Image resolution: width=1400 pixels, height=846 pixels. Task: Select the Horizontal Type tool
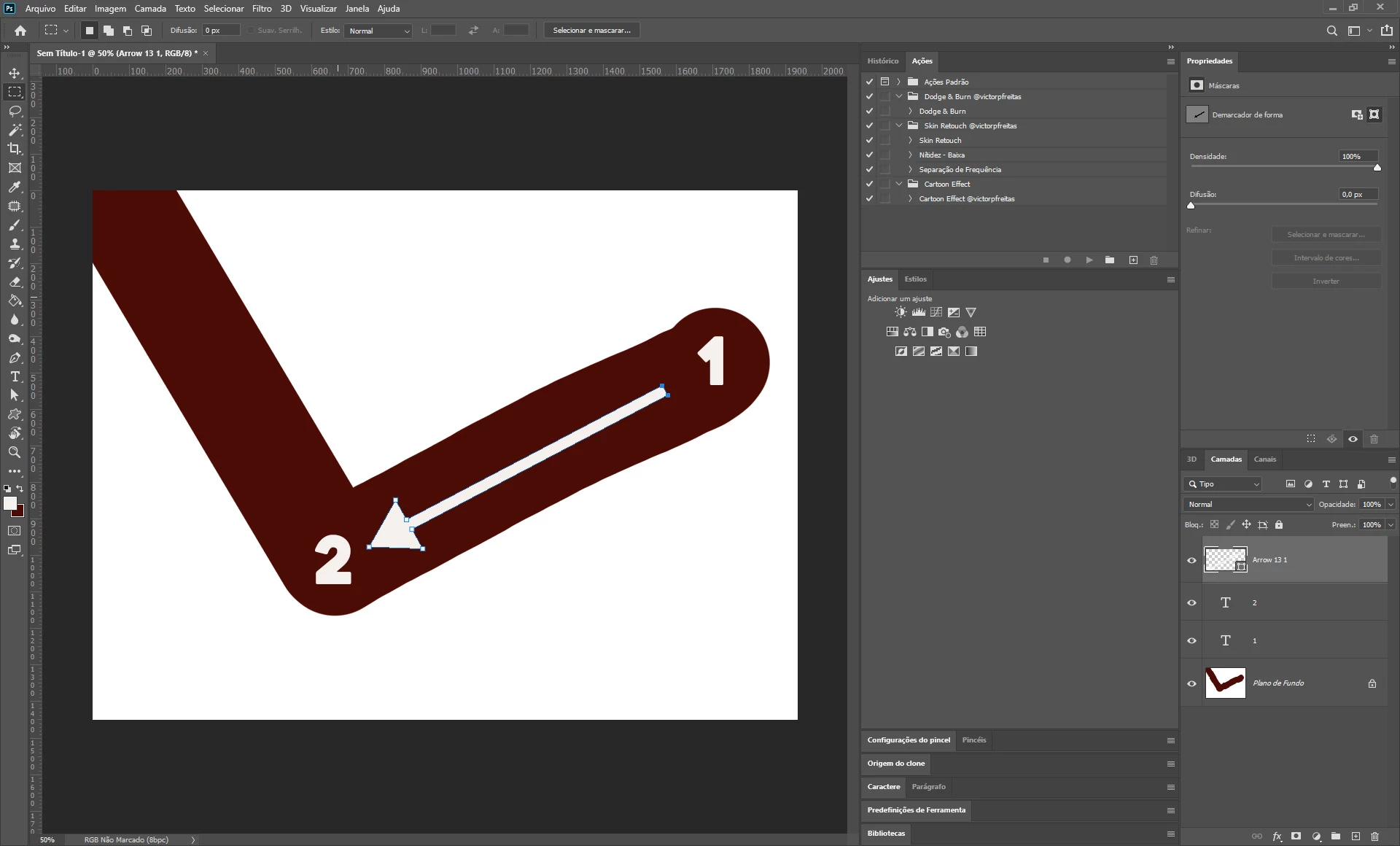coord(15,376)
